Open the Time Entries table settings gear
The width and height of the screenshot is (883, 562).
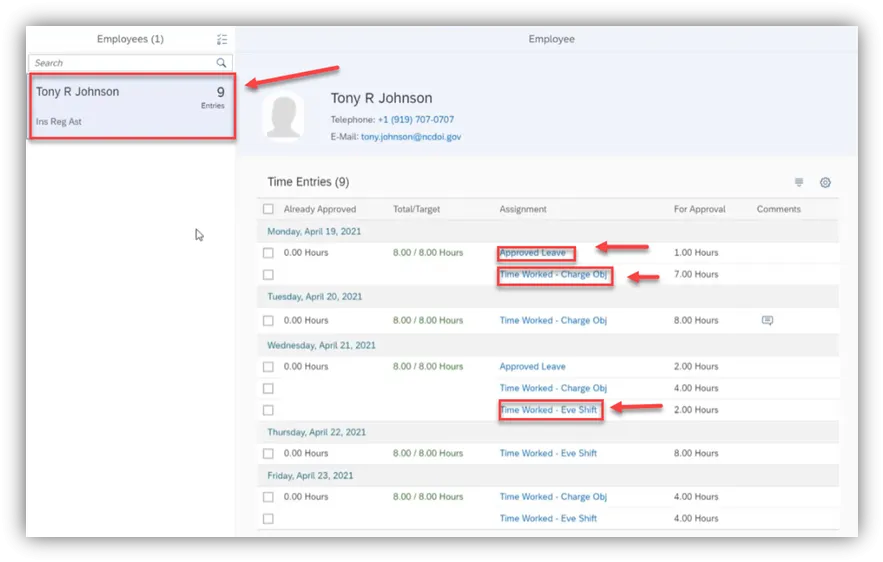pos(825,183)
